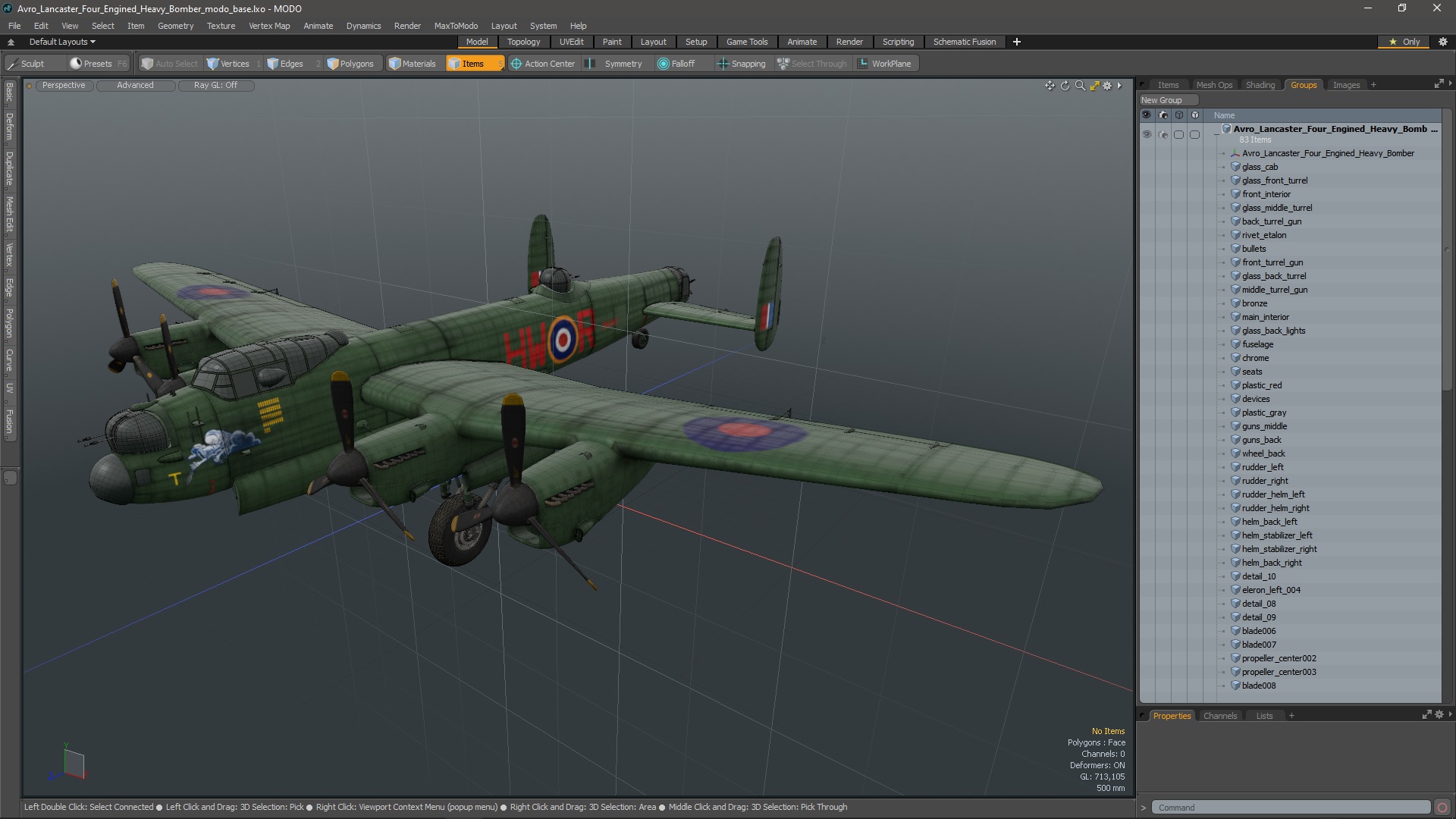
Task: Click the viewport zoom magnifier icon
Action: click(x=1080, y=86)
